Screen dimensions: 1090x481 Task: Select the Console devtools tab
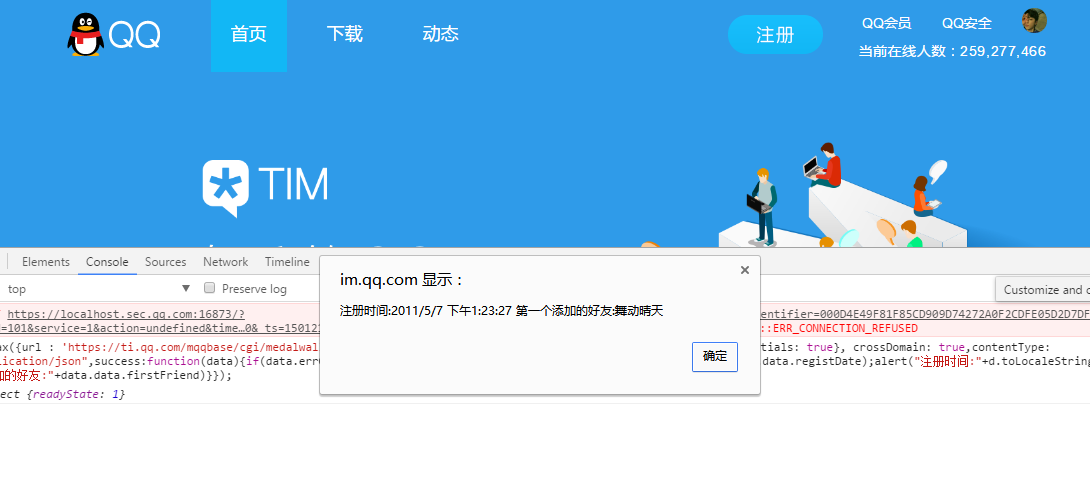(x=107, y=262)
